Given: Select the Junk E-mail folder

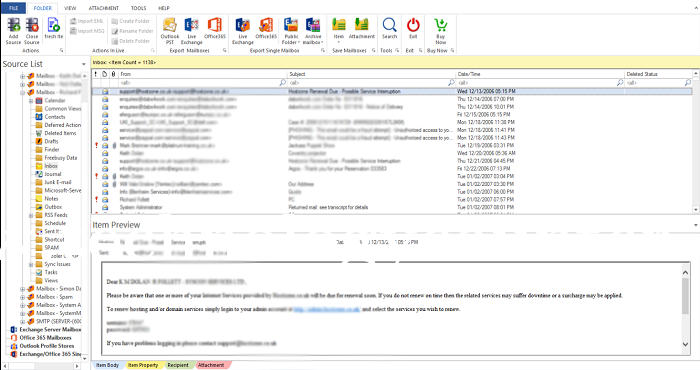Looking at the screenshot, I should point(58,182).
